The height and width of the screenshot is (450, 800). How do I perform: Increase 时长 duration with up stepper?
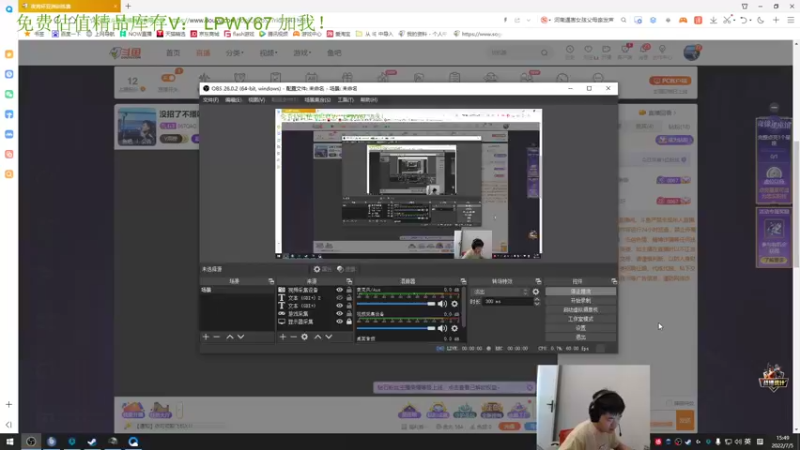(x=537, y=299)
